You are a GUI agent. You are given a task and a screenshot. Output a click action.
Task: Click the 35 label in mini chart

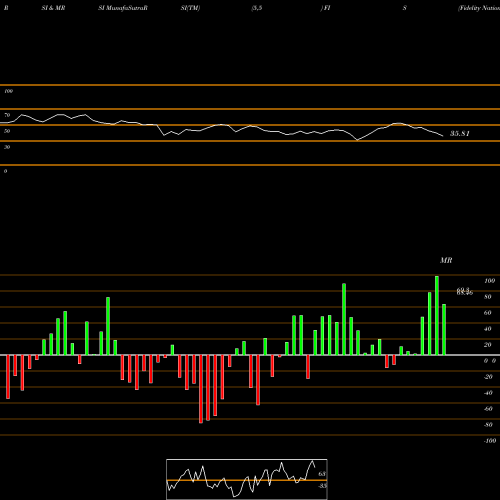click(x=322, y=486)
